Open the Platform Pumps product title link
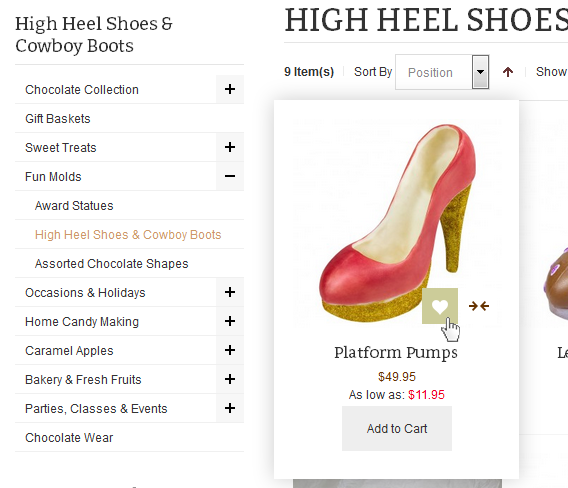This screenshot has width=568, height=488. pyautogui.click(x=396, y=353)
